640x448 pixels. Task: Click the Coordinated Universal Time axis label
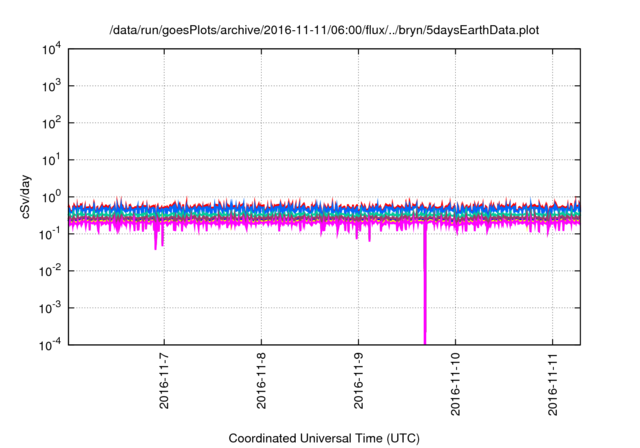[324, 438]
